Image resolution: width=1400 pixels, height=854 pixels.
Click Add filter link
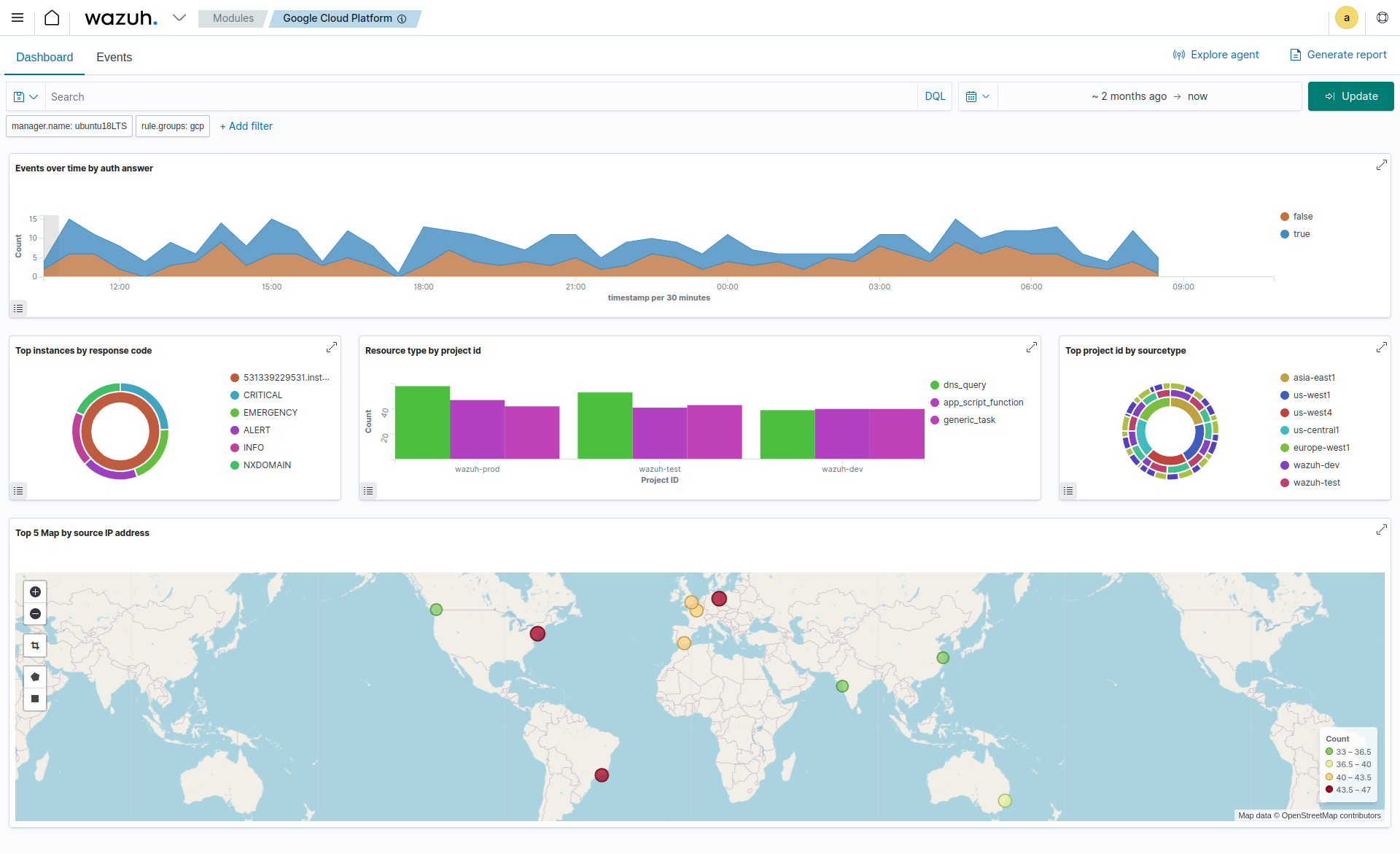tap(246, 126)
